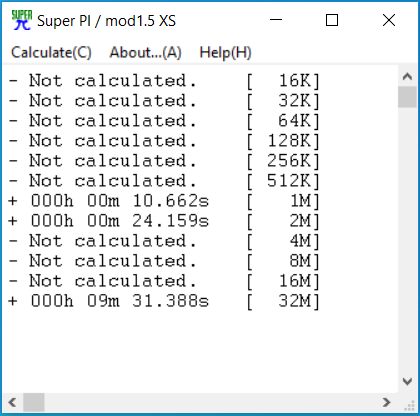The width and height of the screenshot is (420, 416).
Task: Click the Super PI / mod1.5 XS title text
Action: 106,21
